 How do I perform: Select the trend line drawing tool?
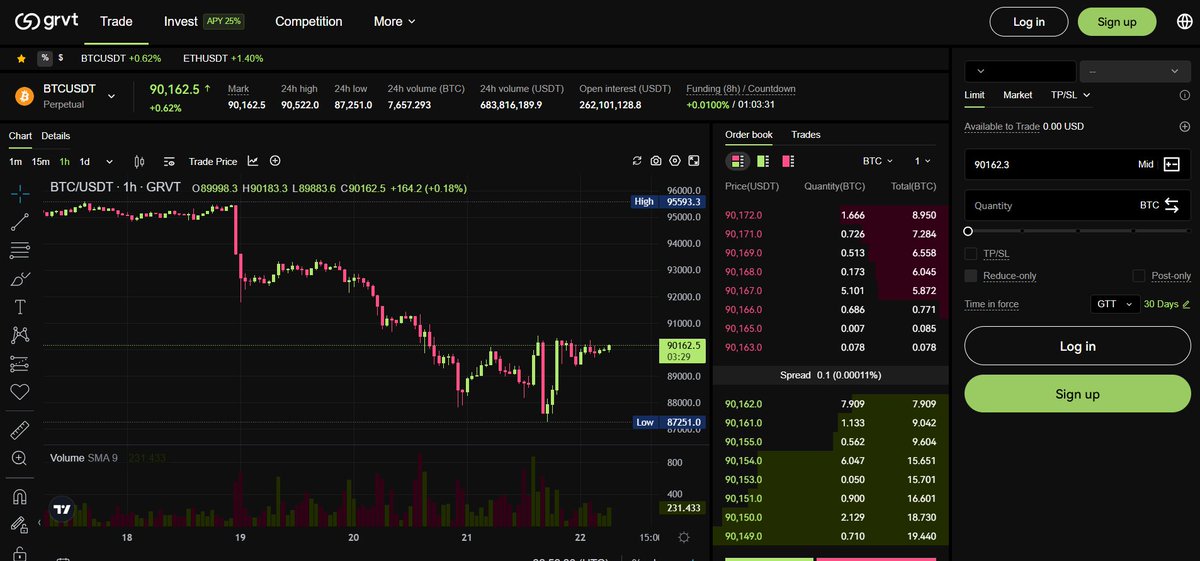pyautogui.click(x=20, y=221)
